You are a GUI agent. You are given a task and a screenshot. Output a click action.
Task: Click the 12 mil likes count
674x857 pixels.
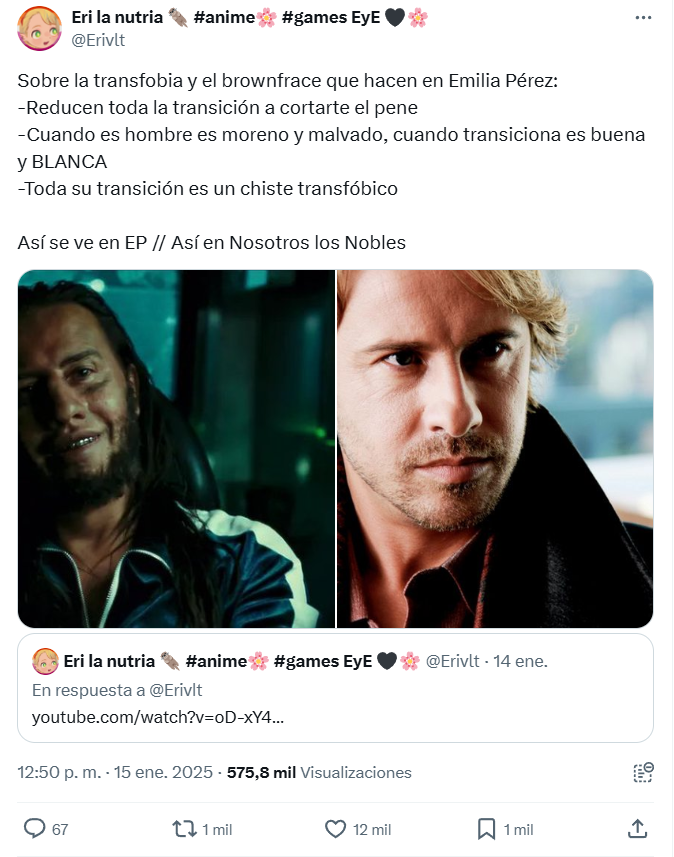point(372,830)
